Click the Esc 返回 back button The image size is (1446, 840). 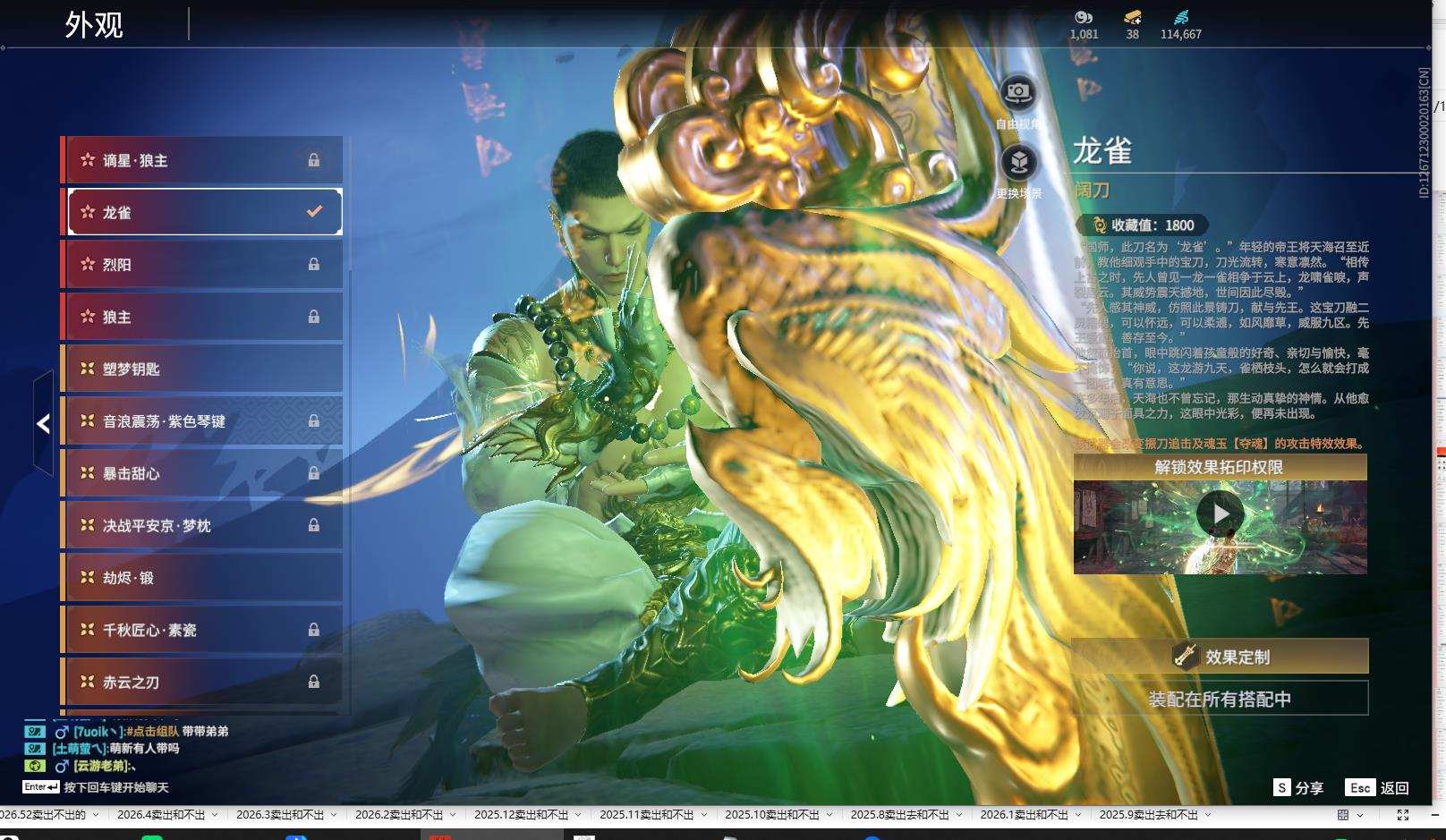point(1378,787)
